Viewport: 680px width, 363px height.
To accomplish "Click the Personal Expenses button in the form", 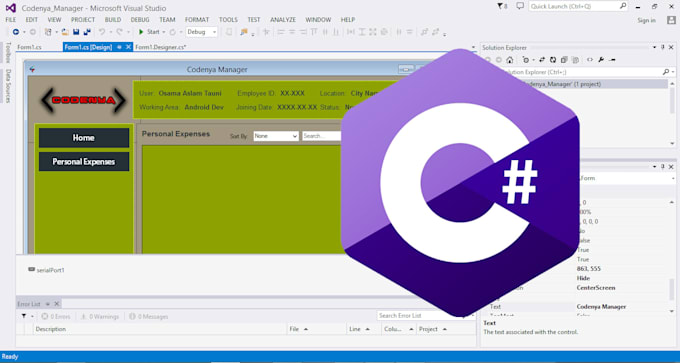I will [84, 161].
